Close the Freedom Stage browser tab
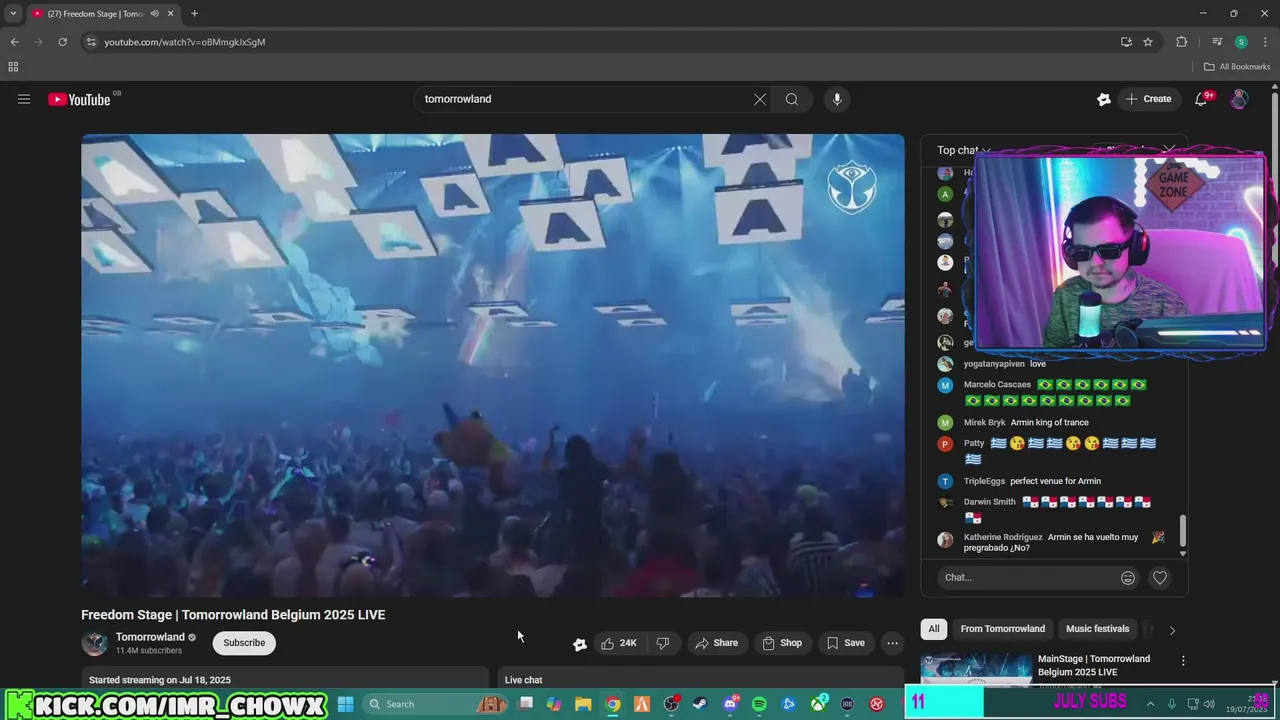Viewport: 1280px width, 720px height. [171, 14]
